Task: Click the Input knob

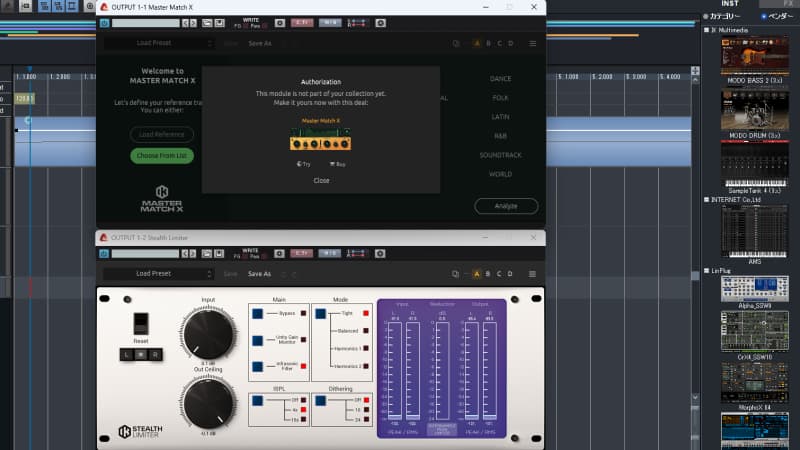Action: pyautogui.click(x=208, y=334)
